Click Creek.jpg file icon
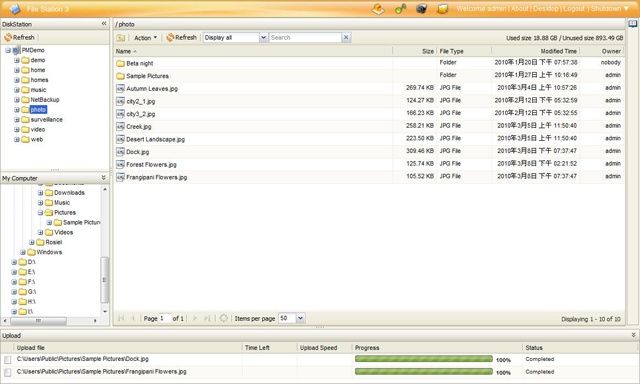This screenshot has height=384, width=640. (x=120, y=127)
